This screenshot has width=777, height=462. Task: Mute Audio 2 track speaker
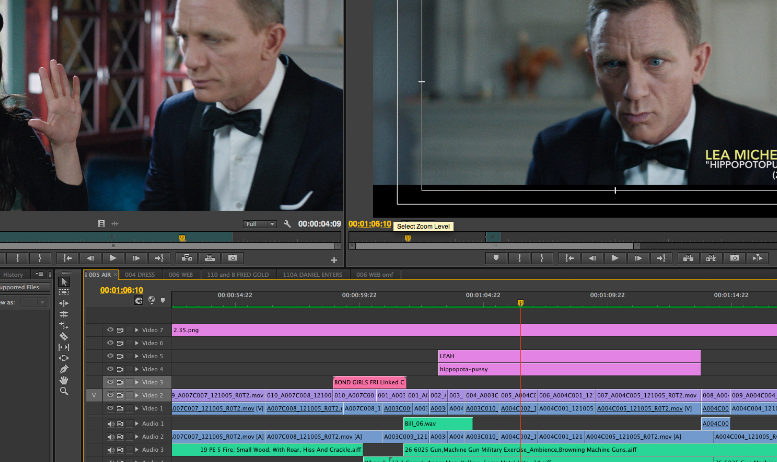[x=111, y=437]
